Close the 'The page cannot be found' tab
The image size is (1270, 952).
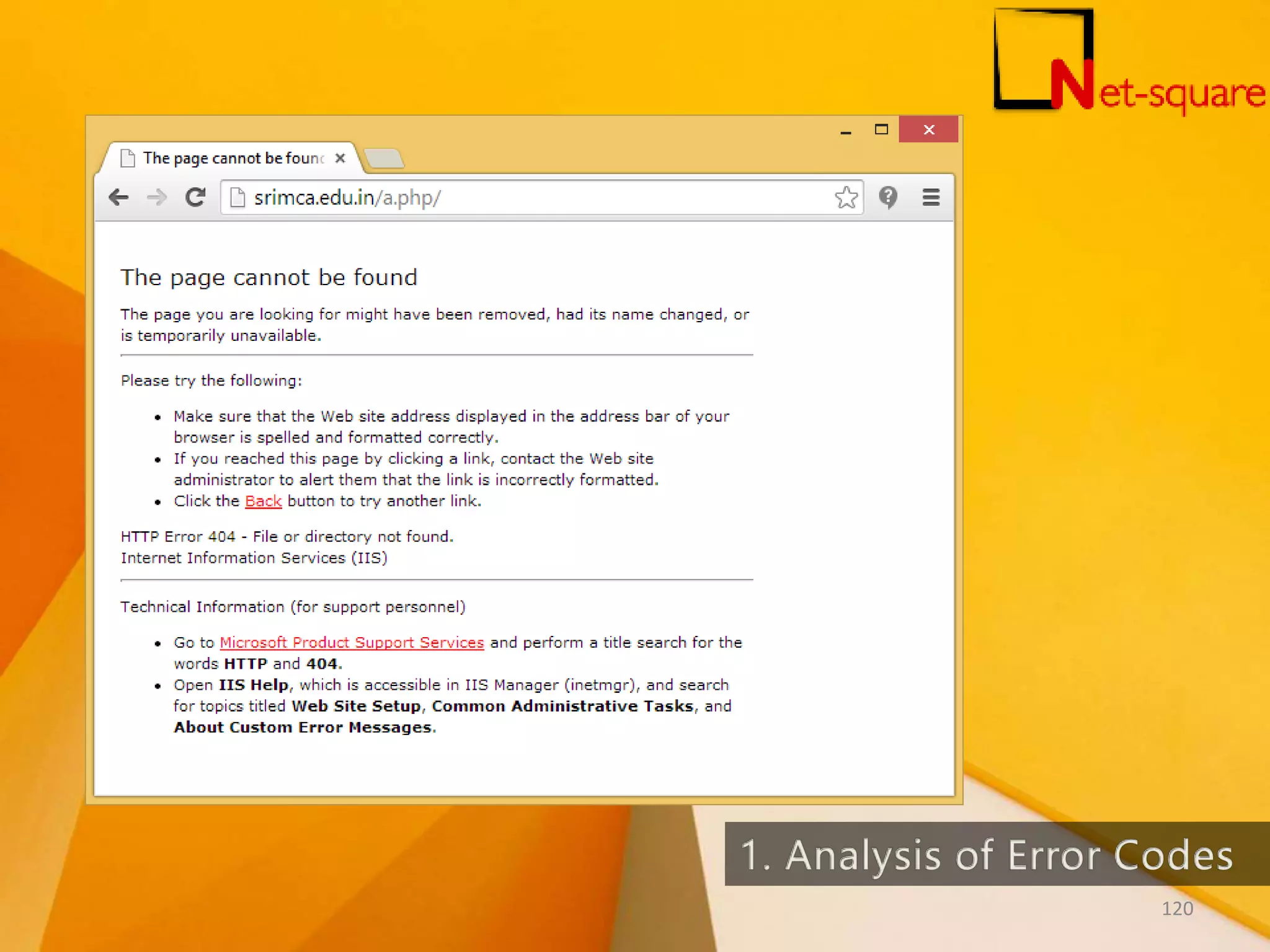[340, 158]
